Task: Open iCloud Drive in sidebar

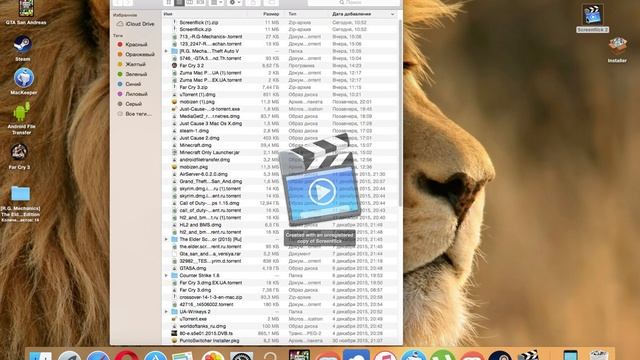Action: coord(135,24)
